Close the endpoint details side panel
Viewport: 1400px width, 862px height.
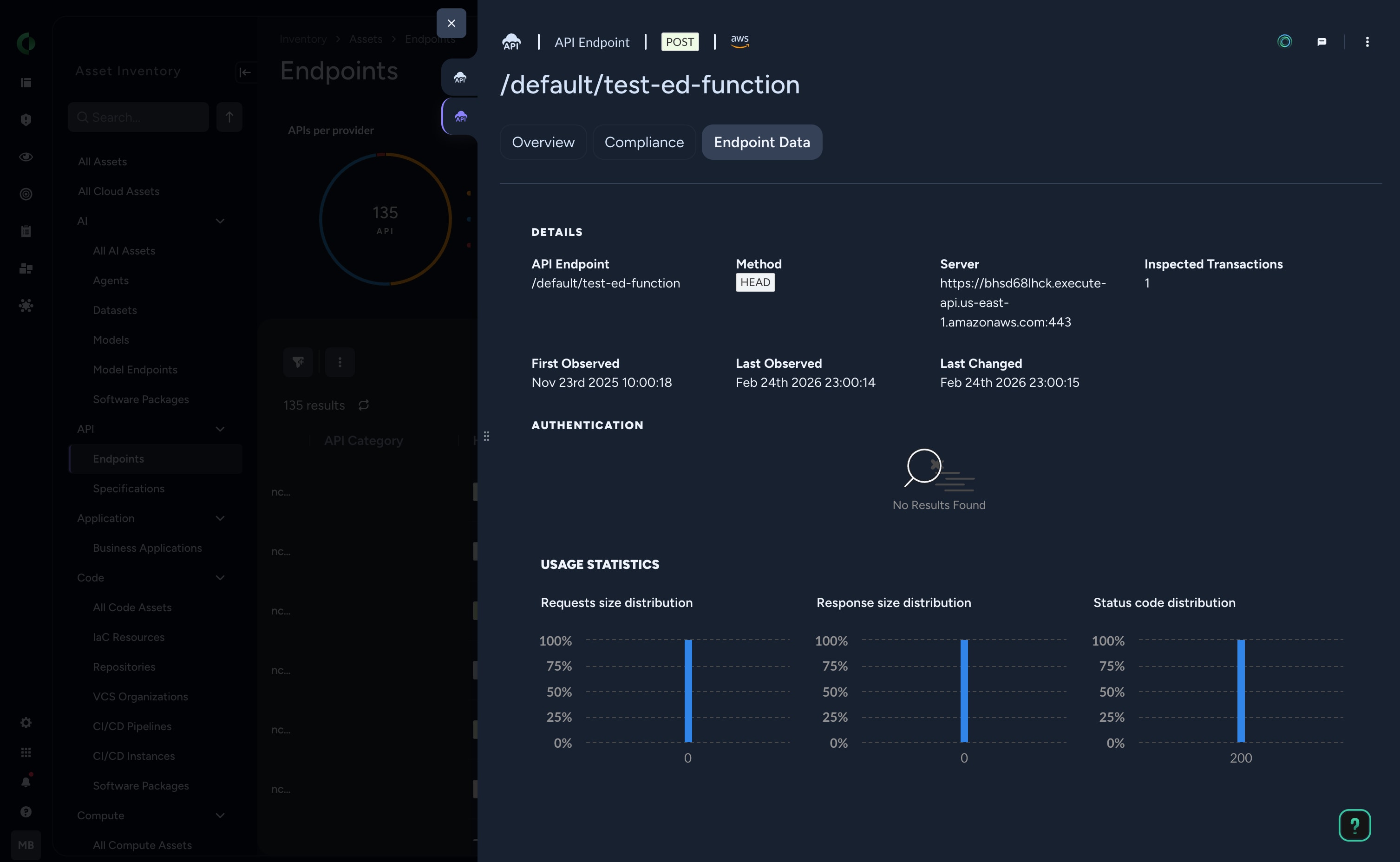451,23
